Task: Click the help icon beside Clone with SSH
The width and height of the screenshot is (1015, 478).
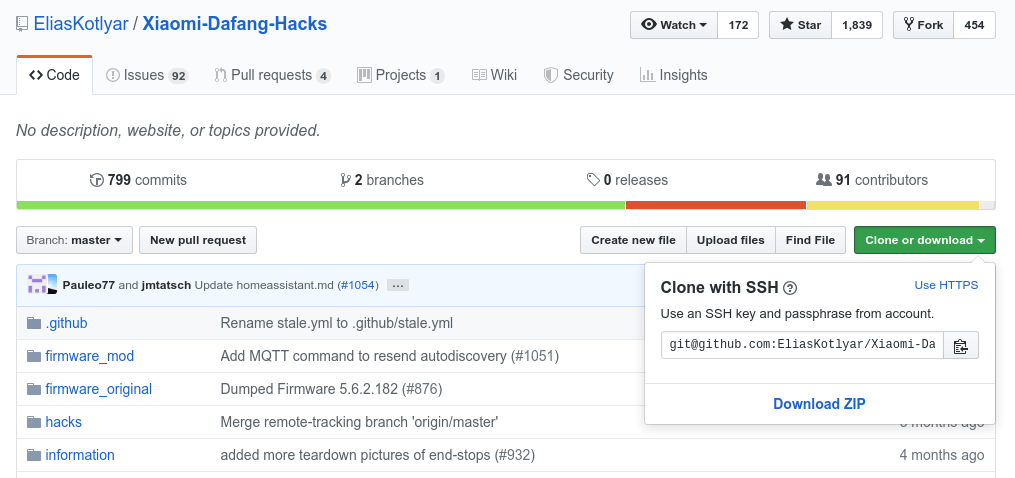Action: [790, 288]
